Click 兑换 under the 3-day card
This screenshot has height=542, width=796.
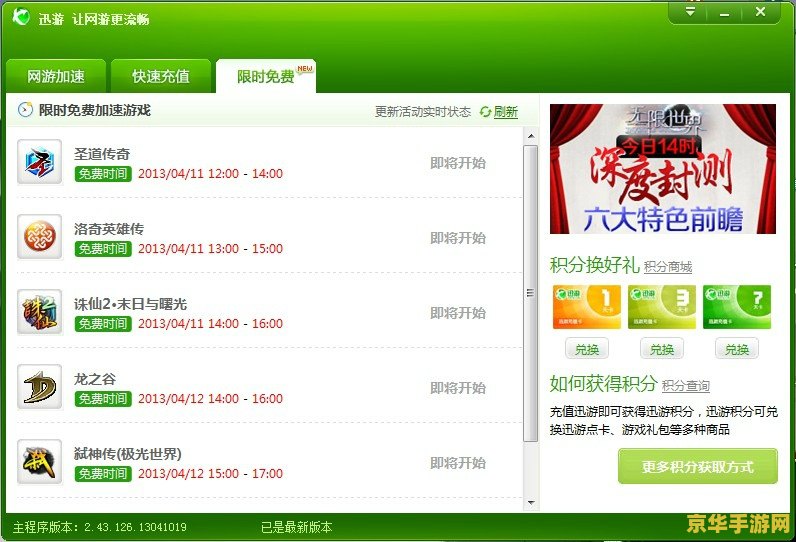662,350
